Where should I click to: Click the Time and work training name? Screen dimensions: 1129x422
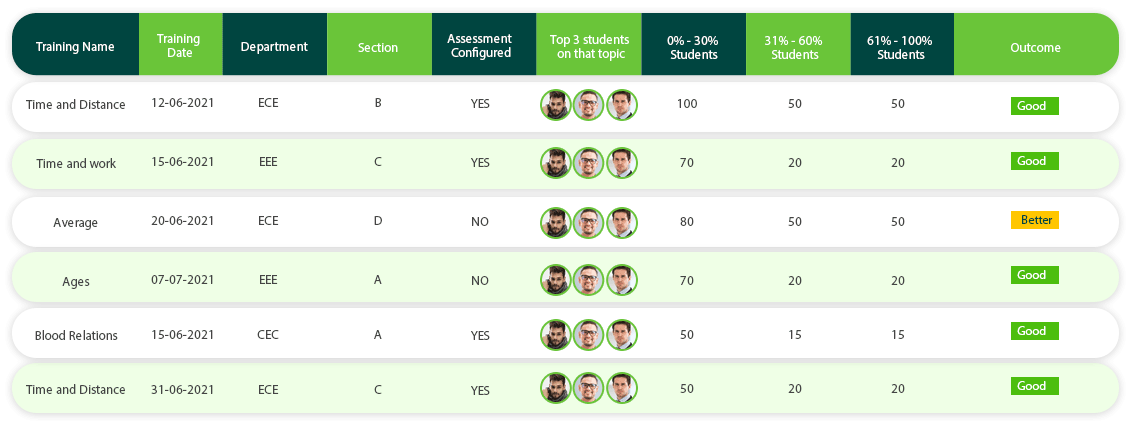pos(76,163)
